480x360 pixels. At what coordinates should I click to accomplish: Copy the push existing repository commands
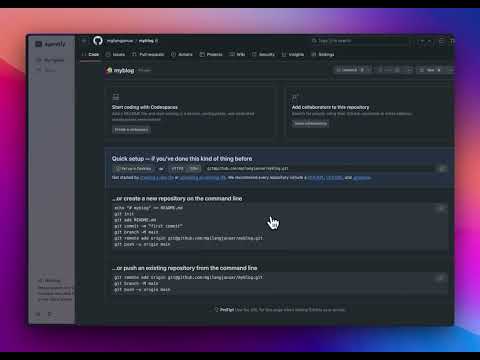click(441, 278)
